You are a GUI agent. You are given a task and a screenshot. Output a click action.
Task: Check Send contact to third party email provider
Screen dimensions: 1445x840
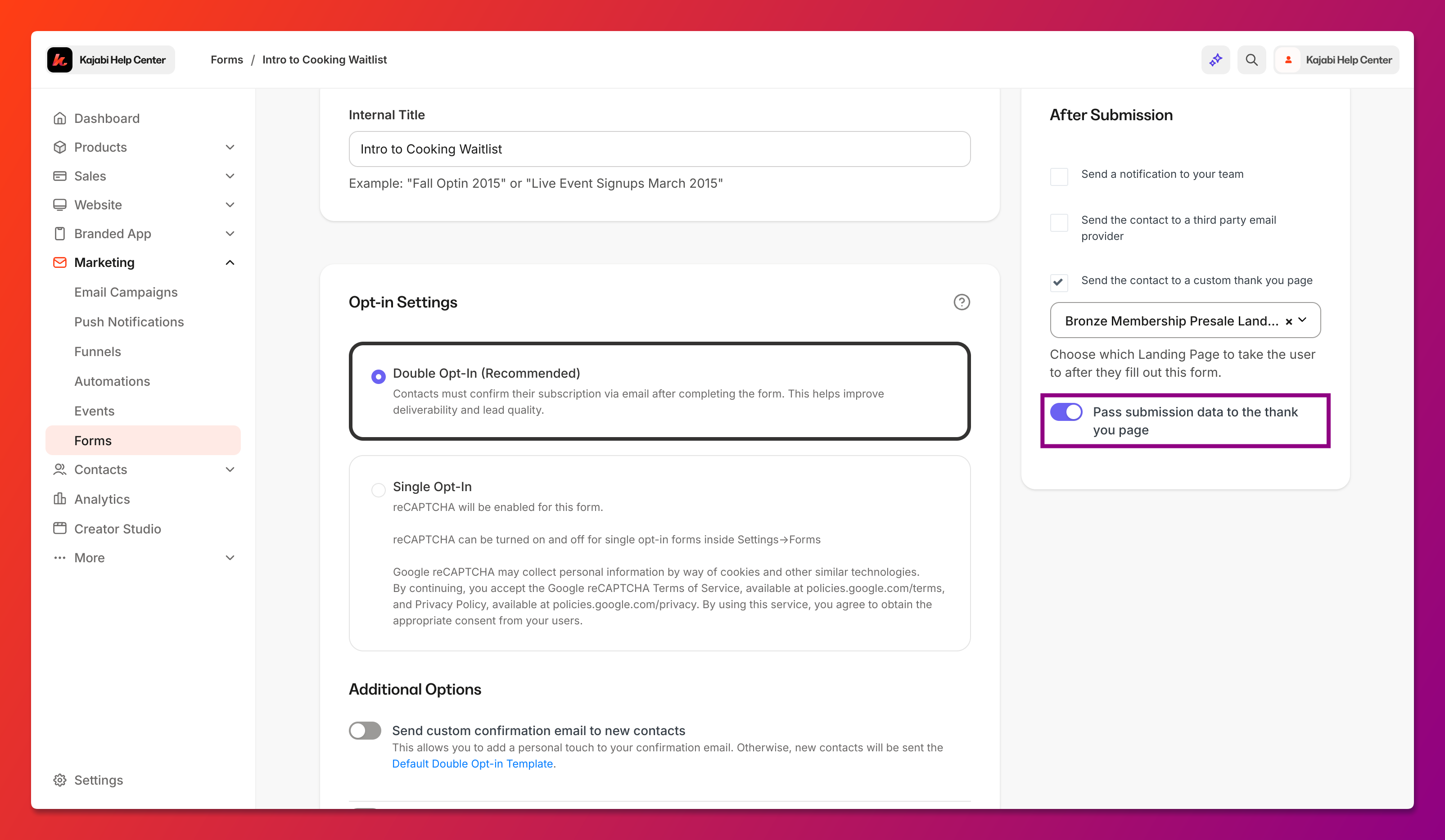(x=1058, y=222)
